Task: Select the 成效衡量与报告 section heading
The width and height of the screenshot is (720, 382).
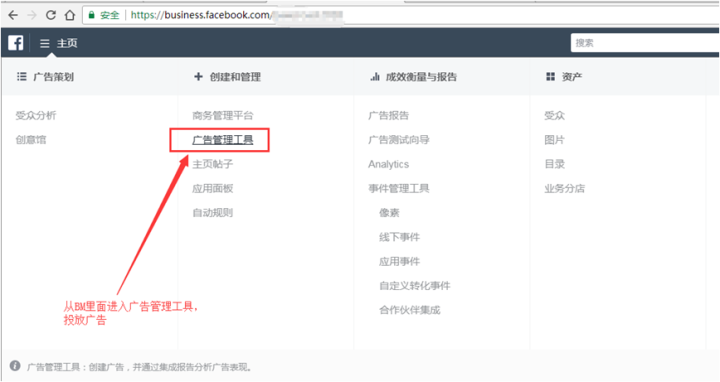Action: [x=421, y=77]
